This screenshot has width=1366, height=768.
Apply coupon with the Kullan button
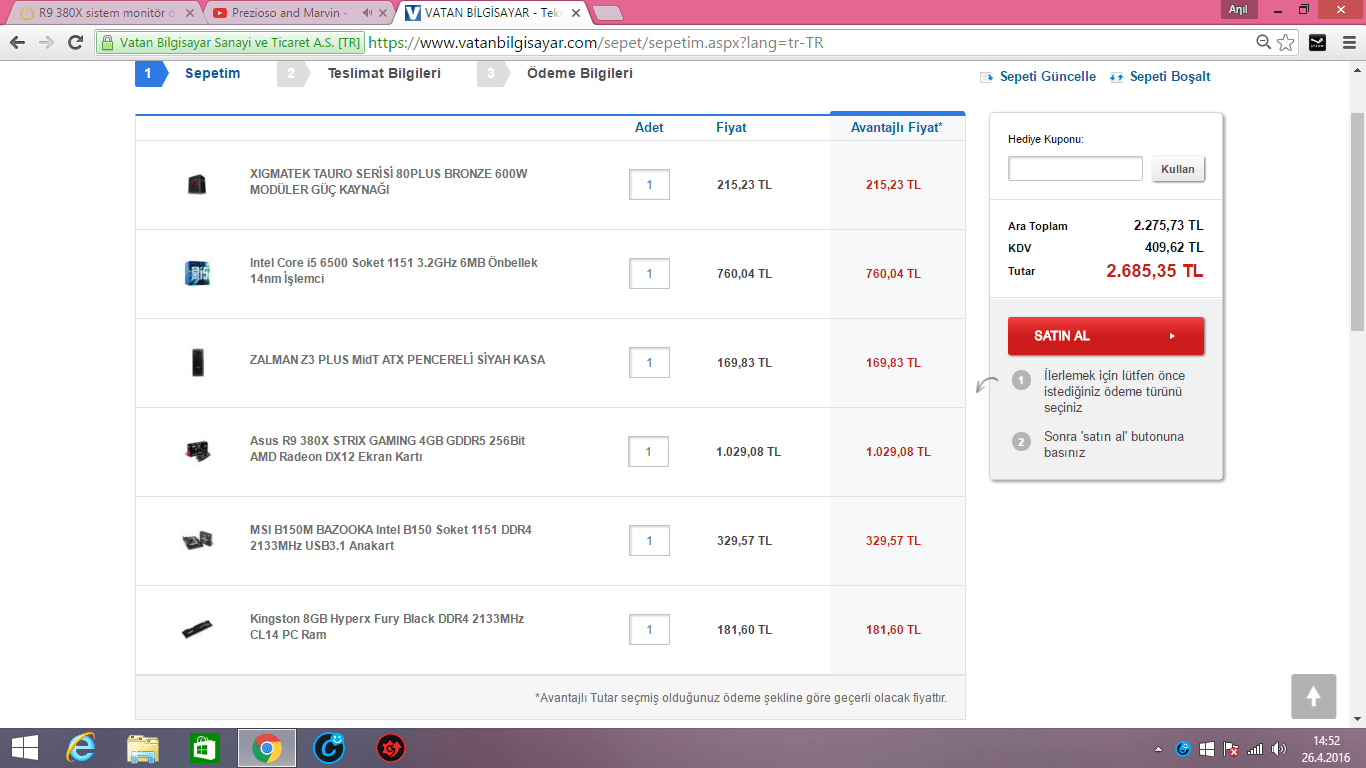point(1178,169)
